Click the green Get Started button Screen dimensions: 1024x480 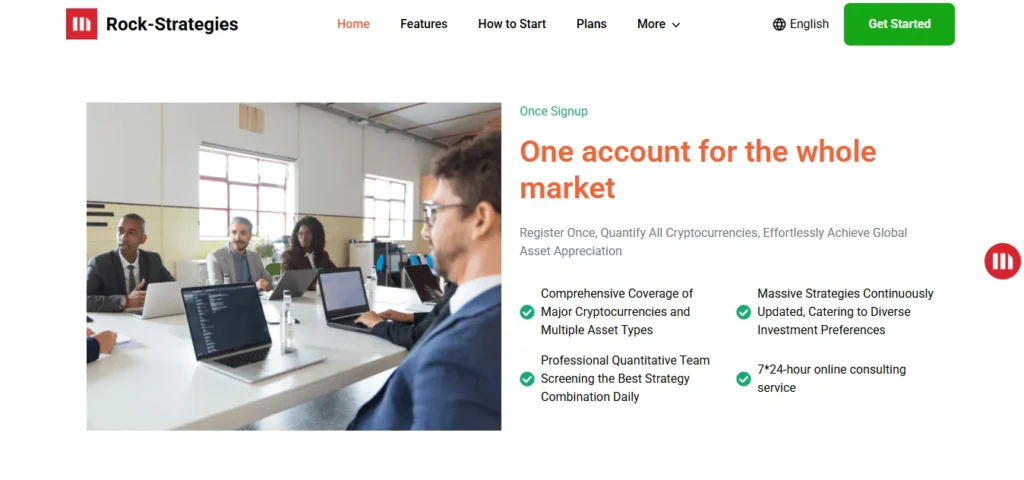[x=899, y=24]
